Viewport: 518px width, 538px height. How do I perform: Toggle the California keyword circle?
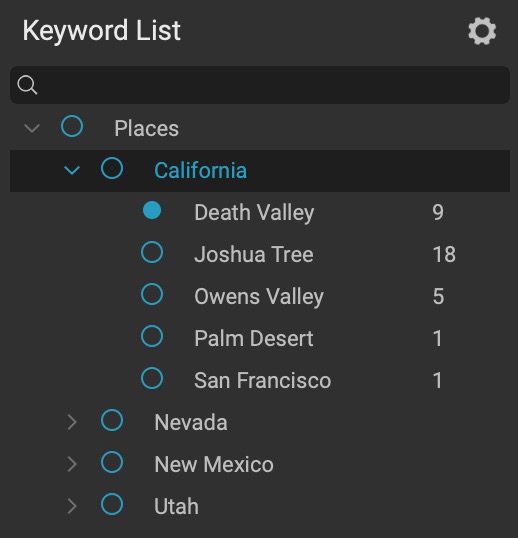click(112, 168)
